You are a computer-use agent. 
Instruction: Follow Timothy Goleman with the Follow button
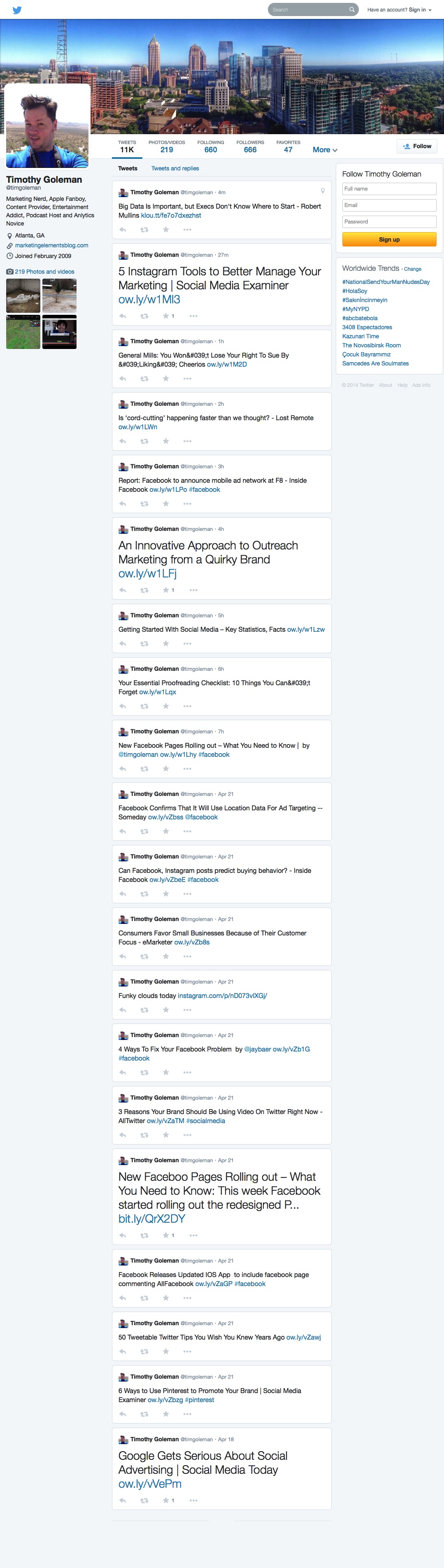point(416,146)
